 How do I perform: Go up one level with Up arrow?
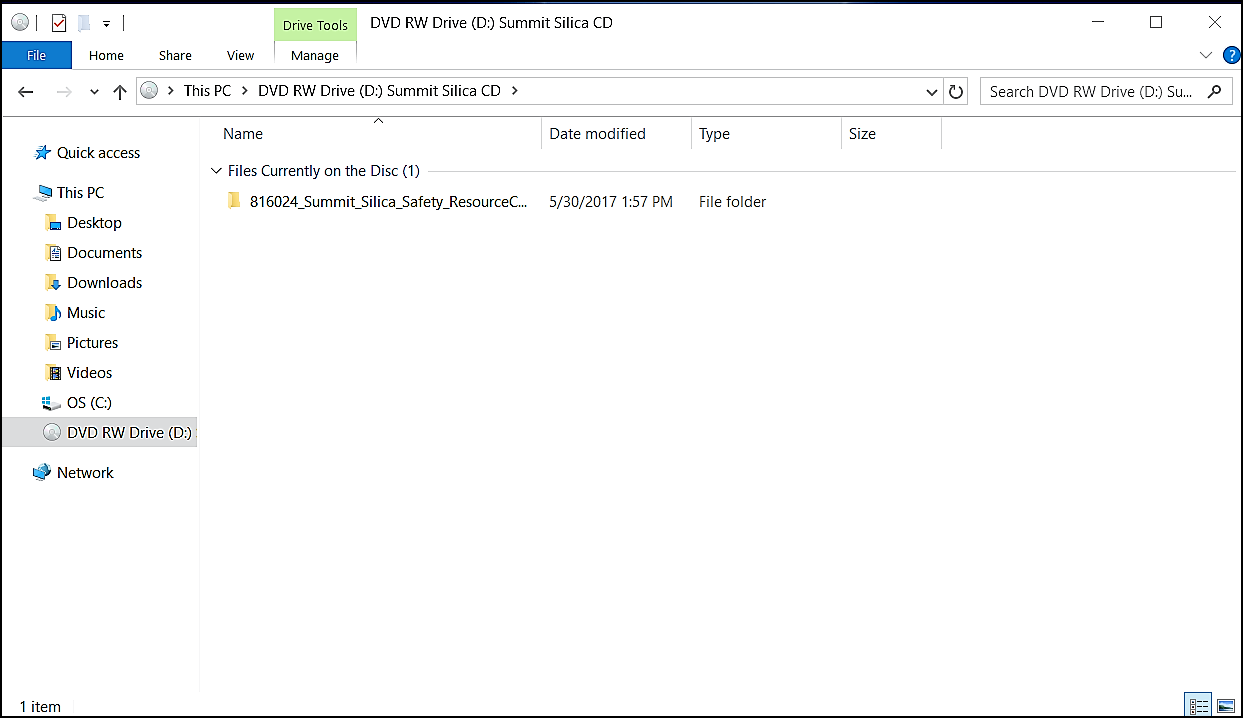pyautogui.click(x=120, y=92)
